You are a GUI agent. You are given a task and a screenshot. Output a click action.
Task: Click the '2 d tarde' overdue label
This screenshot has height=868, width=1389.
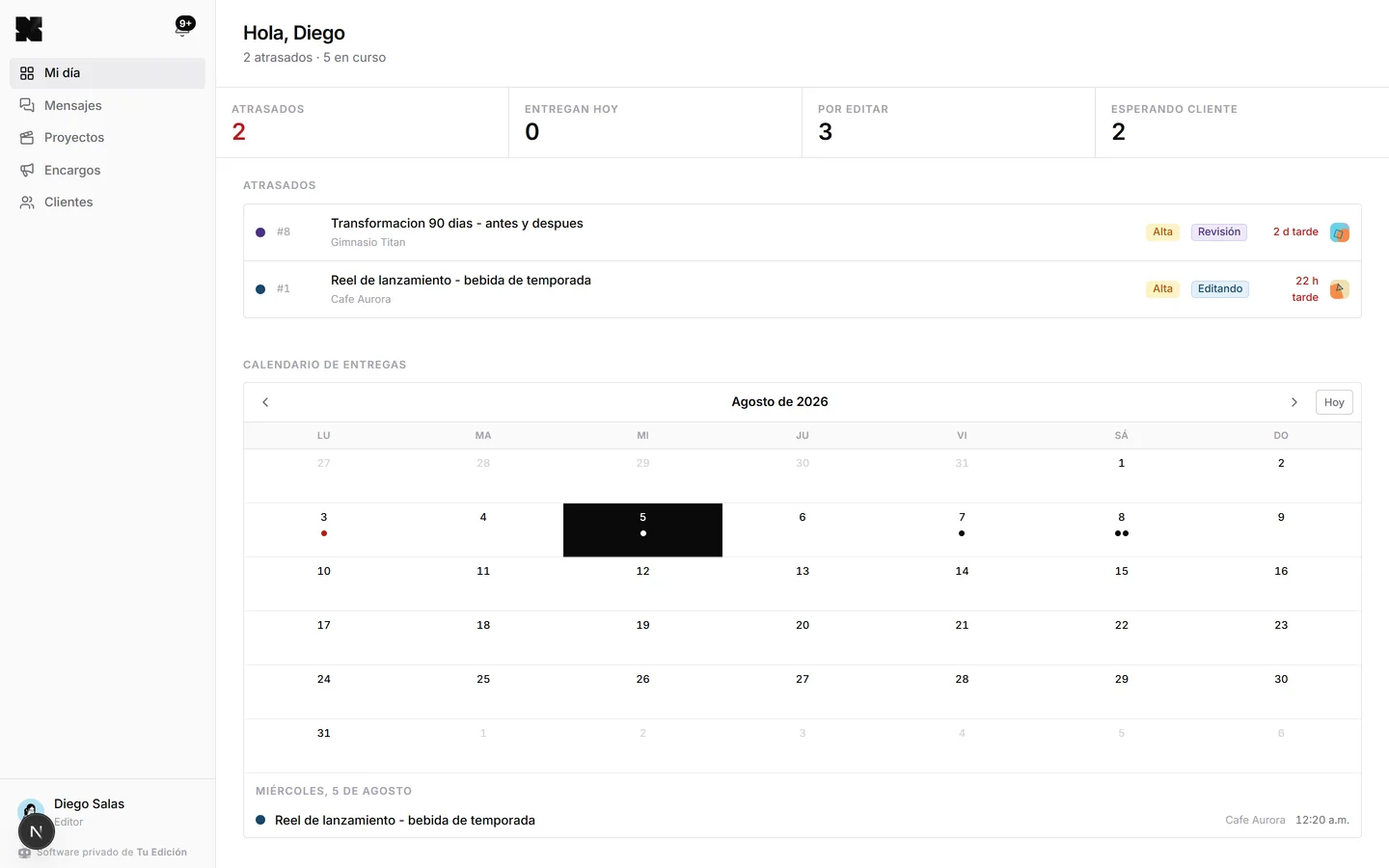point(1295,232)
